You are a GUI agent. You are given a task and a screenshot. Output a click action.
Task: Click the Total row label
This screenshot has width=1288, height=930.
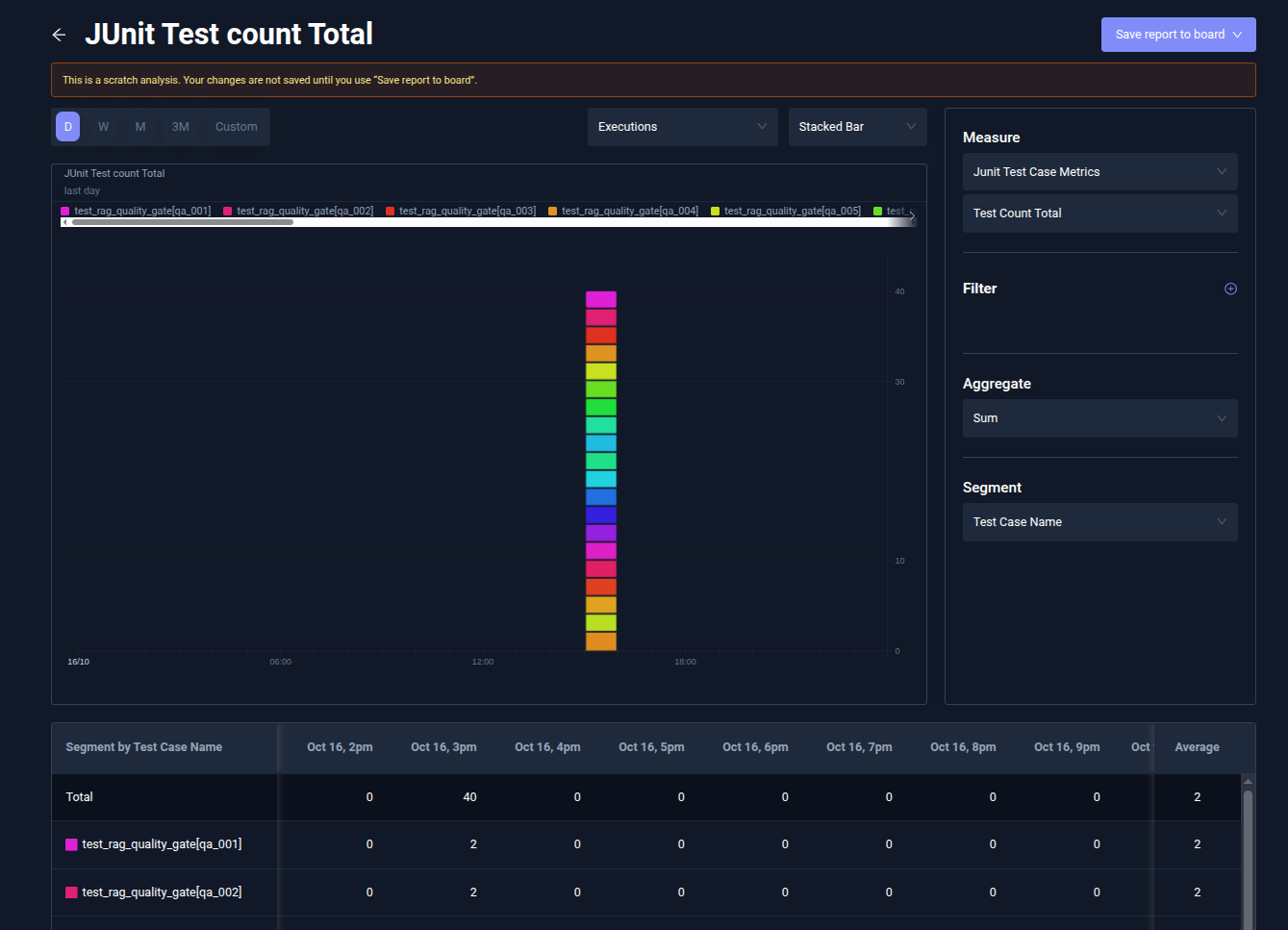pyautogui.click(x=80, y=797)
